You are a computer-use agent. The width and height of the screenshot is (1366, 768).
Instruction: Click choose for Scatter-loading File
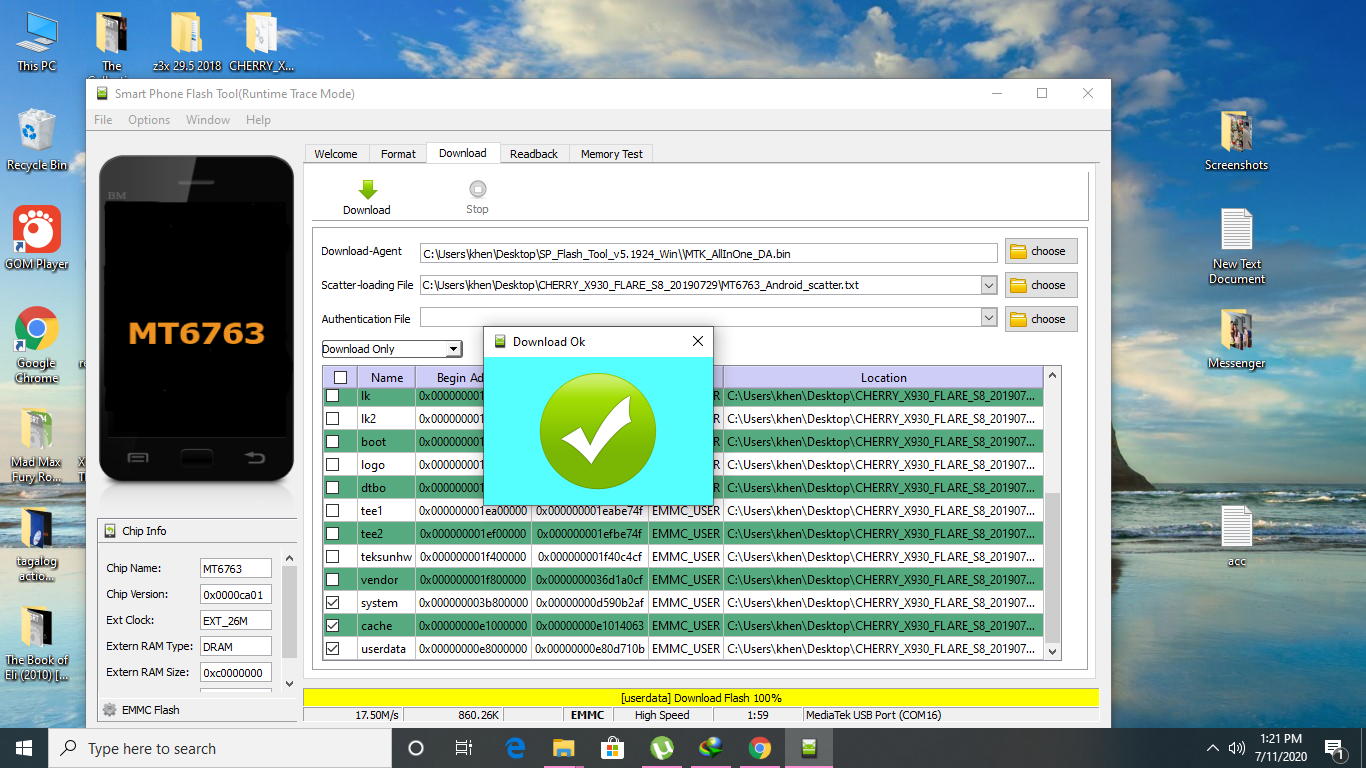pyautogui.click(x=1041, y=285)
